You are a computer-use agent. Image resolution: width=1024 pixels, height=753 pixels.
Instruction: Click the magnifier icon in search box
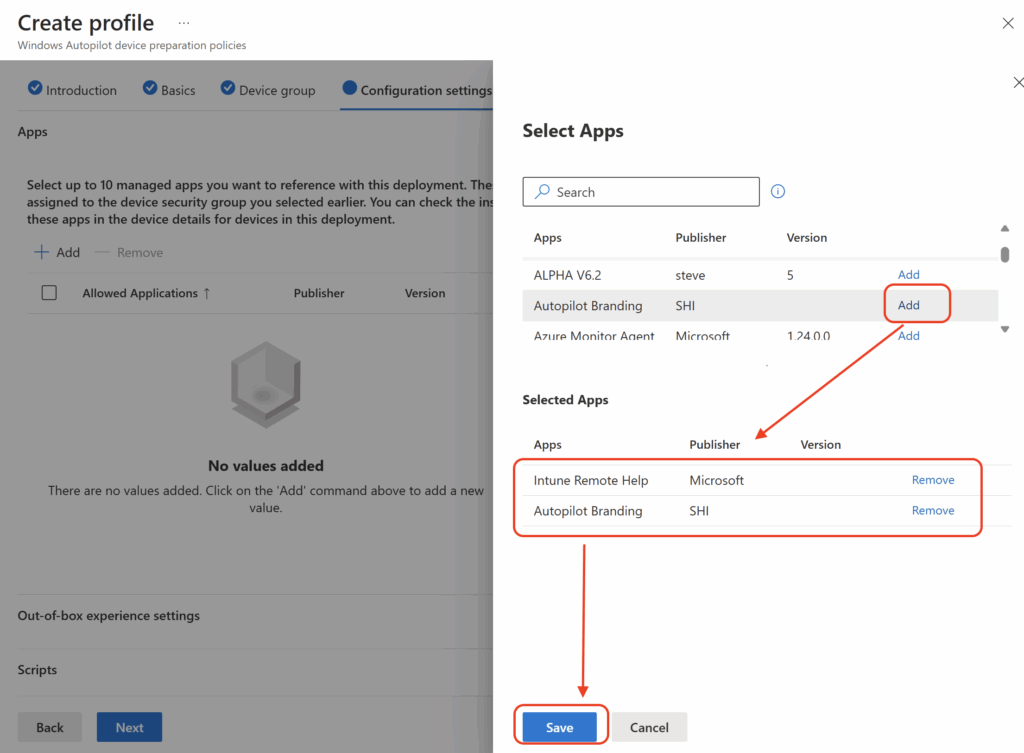point(542,191)
